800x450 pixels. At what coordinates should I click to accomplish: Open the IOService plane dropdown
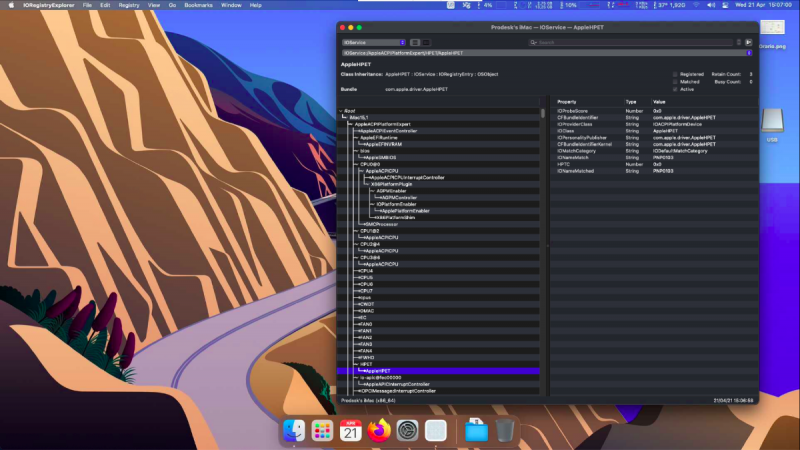[x=373, y=42]
